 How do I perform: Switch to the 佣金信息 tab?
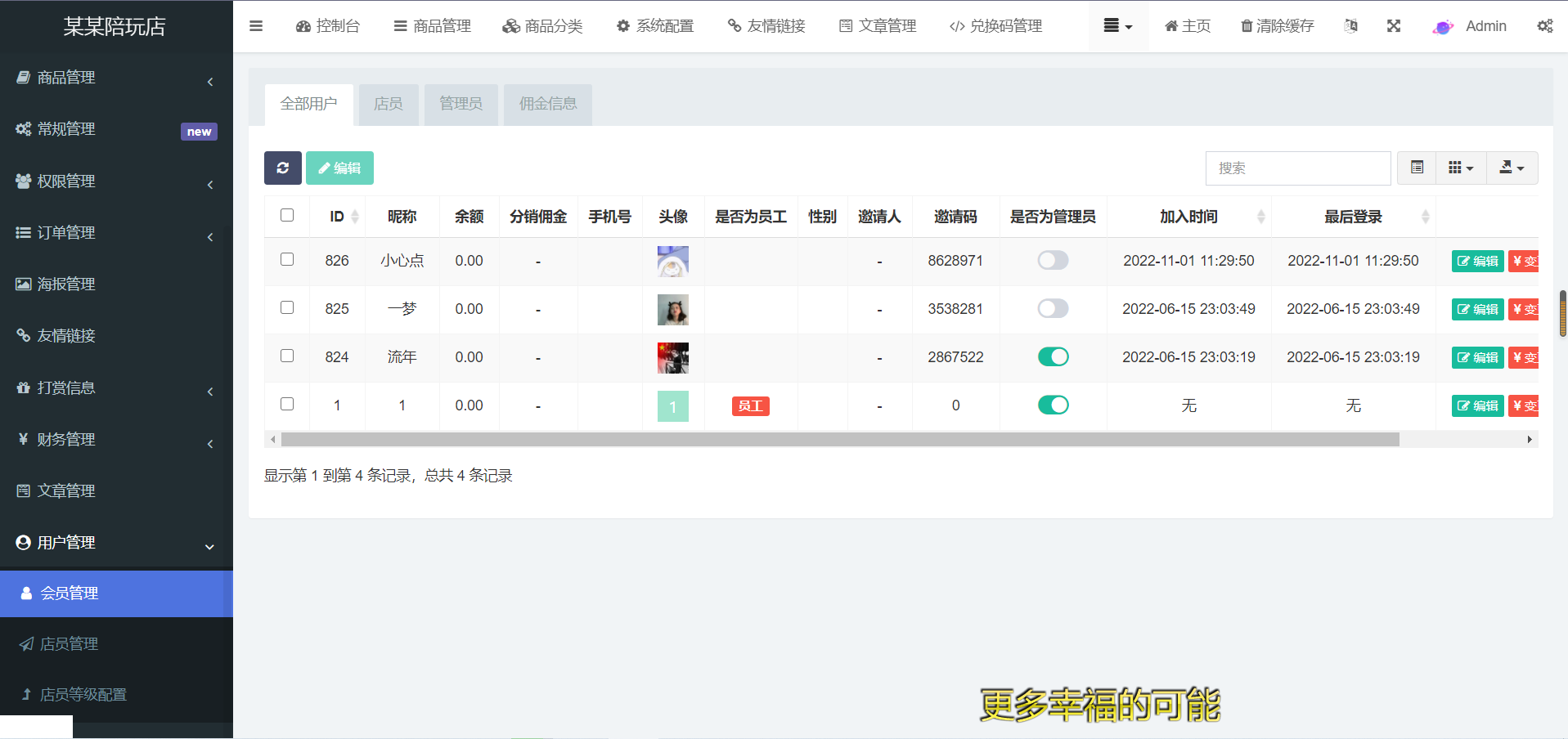(x=547, y=104)
